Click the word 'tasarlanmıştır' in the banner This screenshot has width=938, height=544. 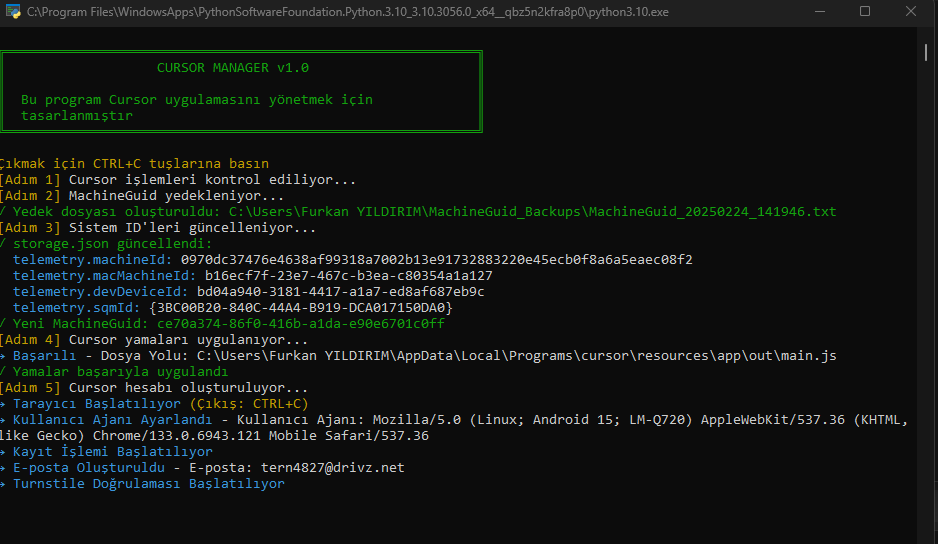[77, 116]
